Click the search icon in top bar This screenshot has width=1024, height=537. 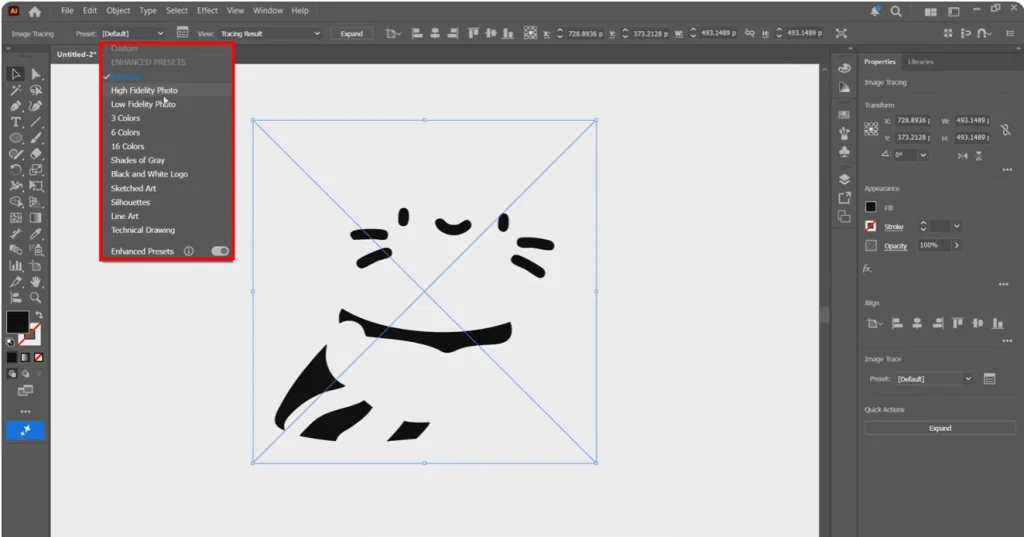coord(896,11)
